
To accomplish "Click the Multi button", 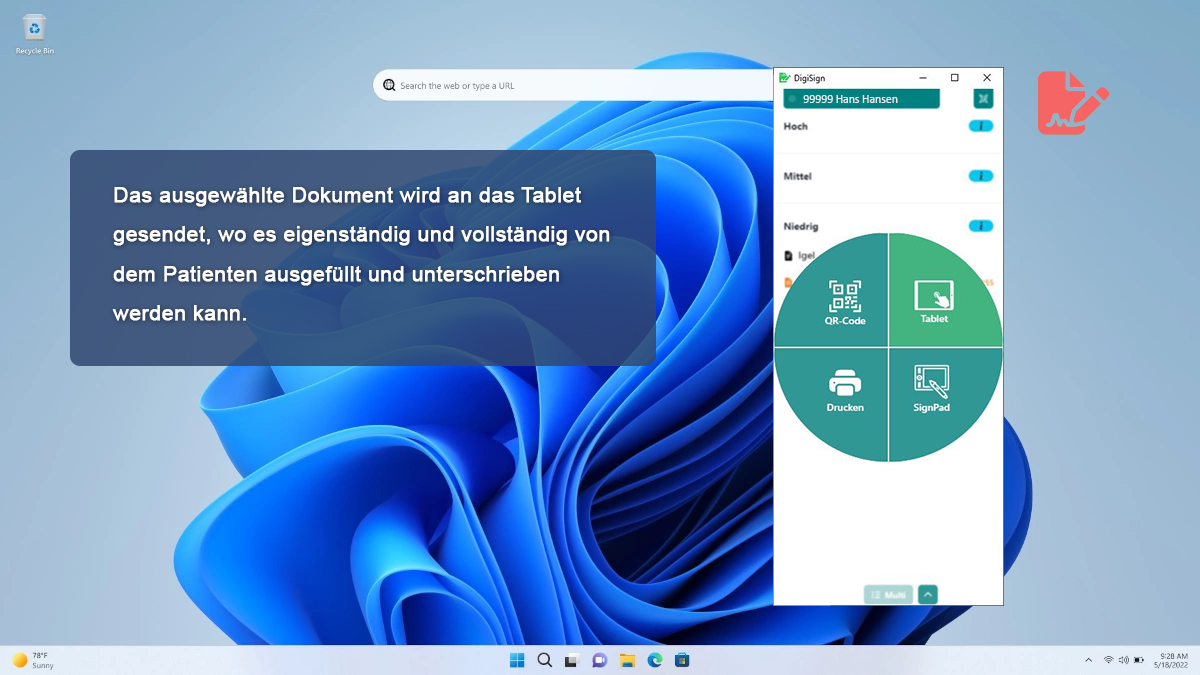I will tap(888, 595).
